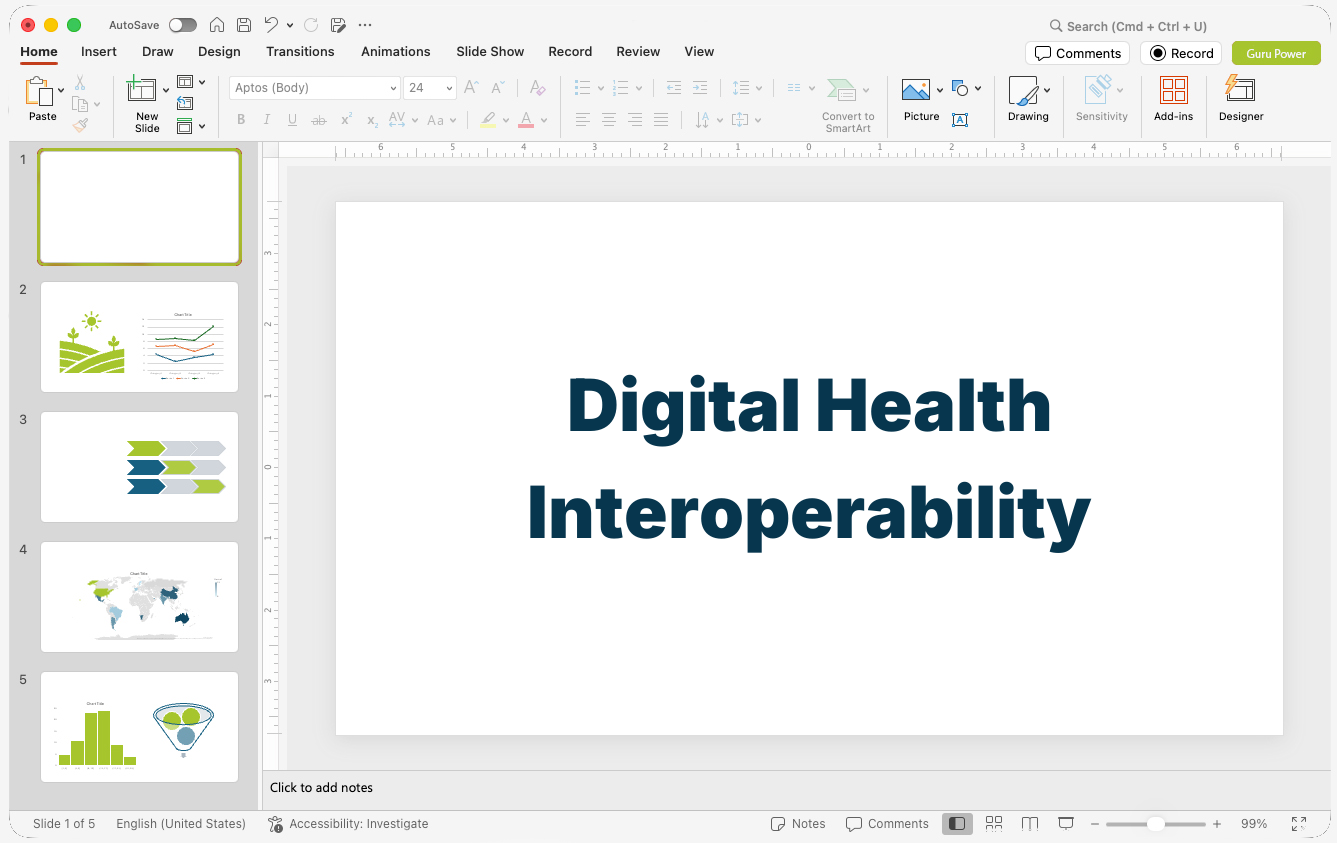The height and width of the screenshot is (843, 1337).
Task: Click the Save As edit icon in title bar
Action: tap(338, 25)
